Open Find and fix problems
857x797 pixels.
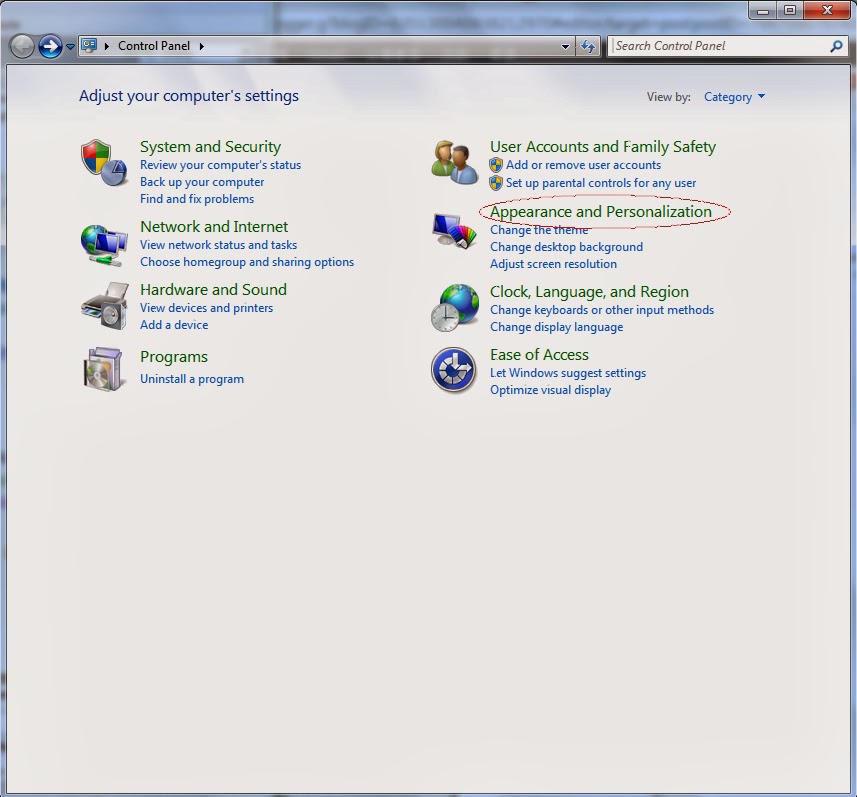coord(197,199)
